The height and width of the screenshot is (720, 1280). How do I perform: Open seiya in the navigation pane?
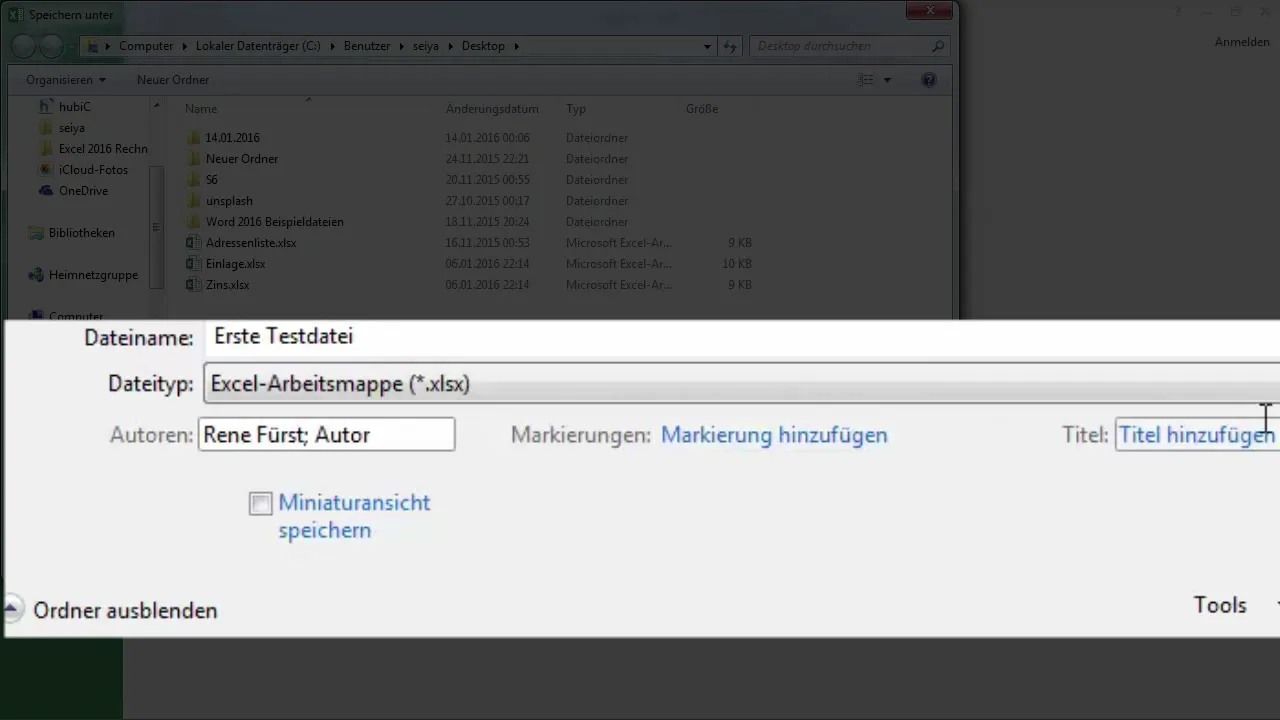[72, 128]
